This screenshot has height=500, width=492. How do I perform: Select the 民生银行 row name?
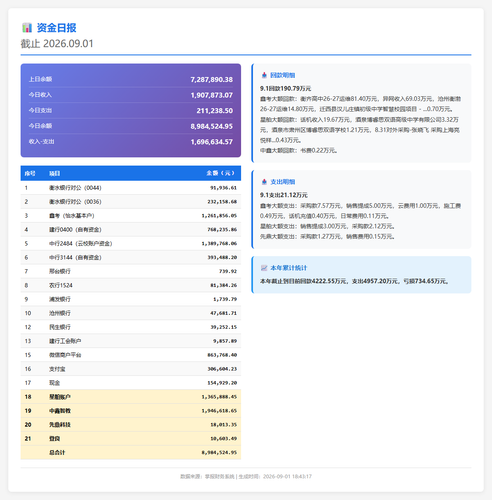pos(60,327)
